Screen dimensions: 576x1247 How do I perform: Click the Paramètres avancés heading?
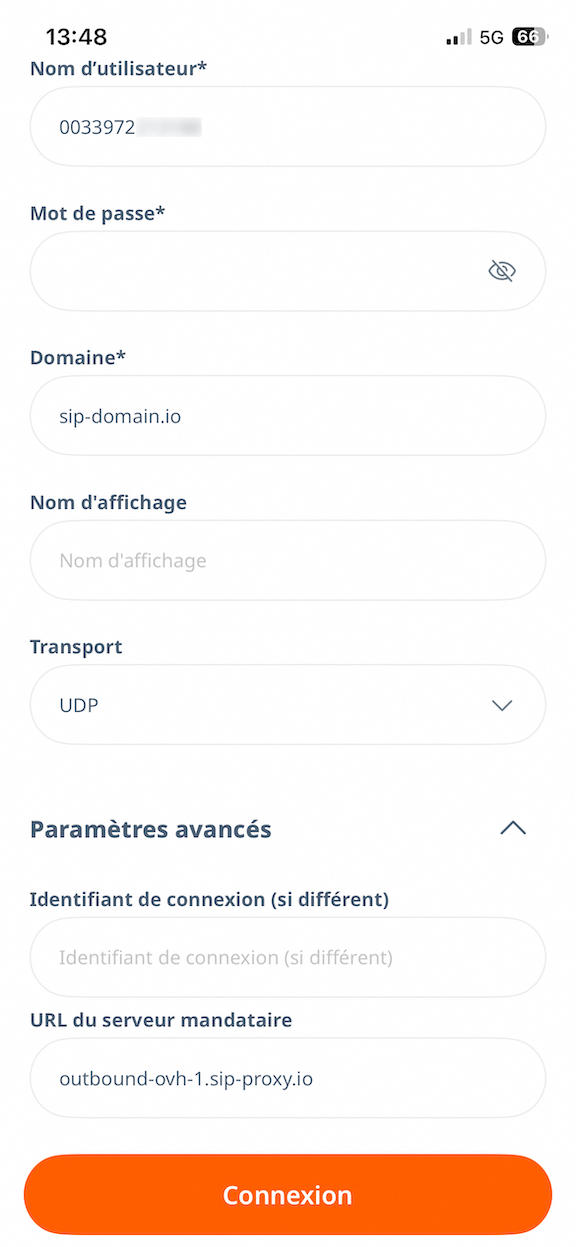[x=150, y=829]
